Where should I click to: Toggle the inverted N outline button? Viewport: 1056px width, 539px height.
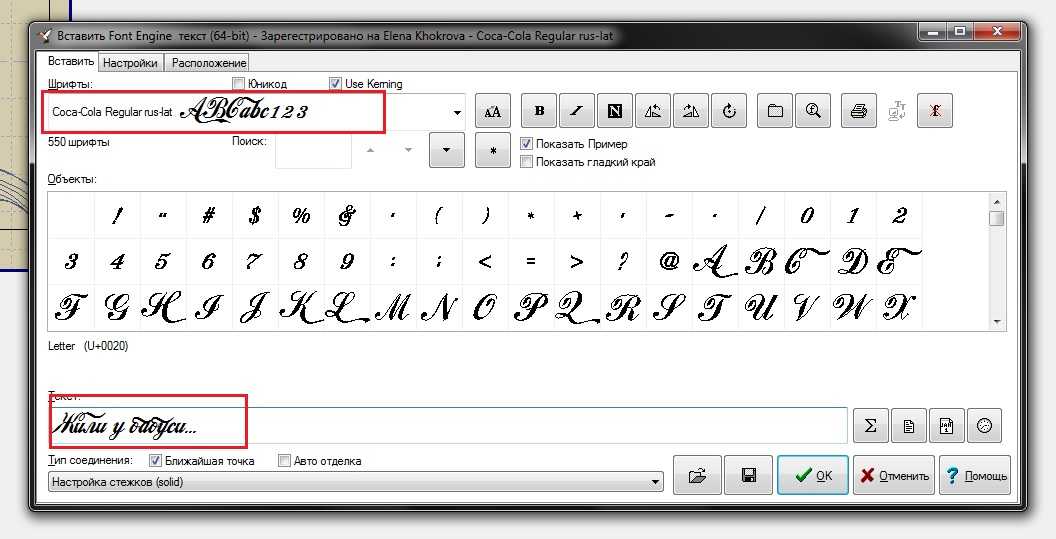pyautogui.click(x=614, y=111)
